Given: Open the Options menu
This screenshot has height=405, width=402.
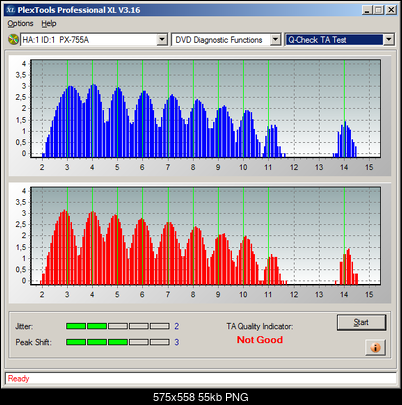Looking at the screenshot, I should [20, 24].
